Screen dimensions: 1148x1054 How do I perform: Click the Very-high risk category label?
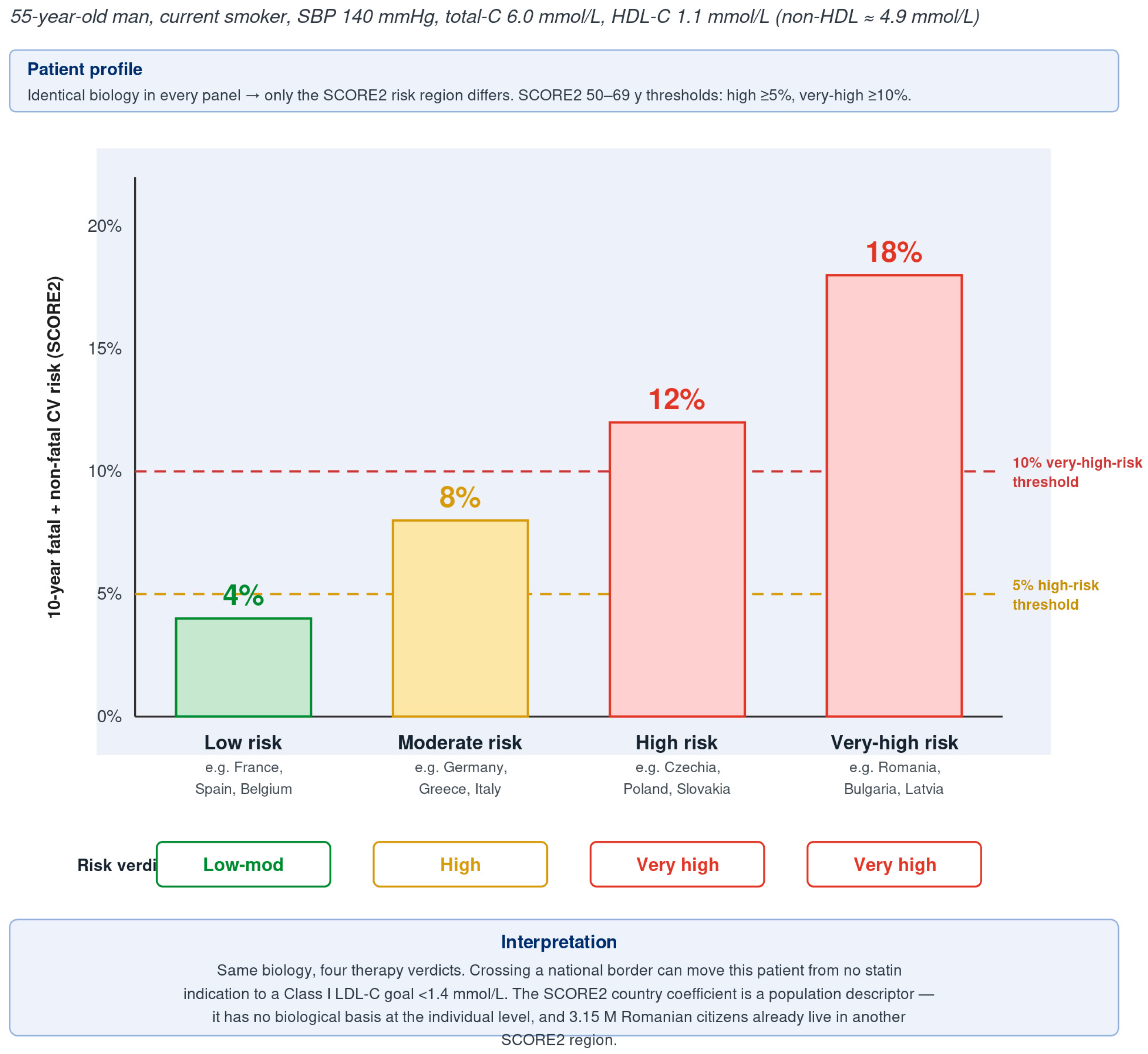click(x=894, y=743)
